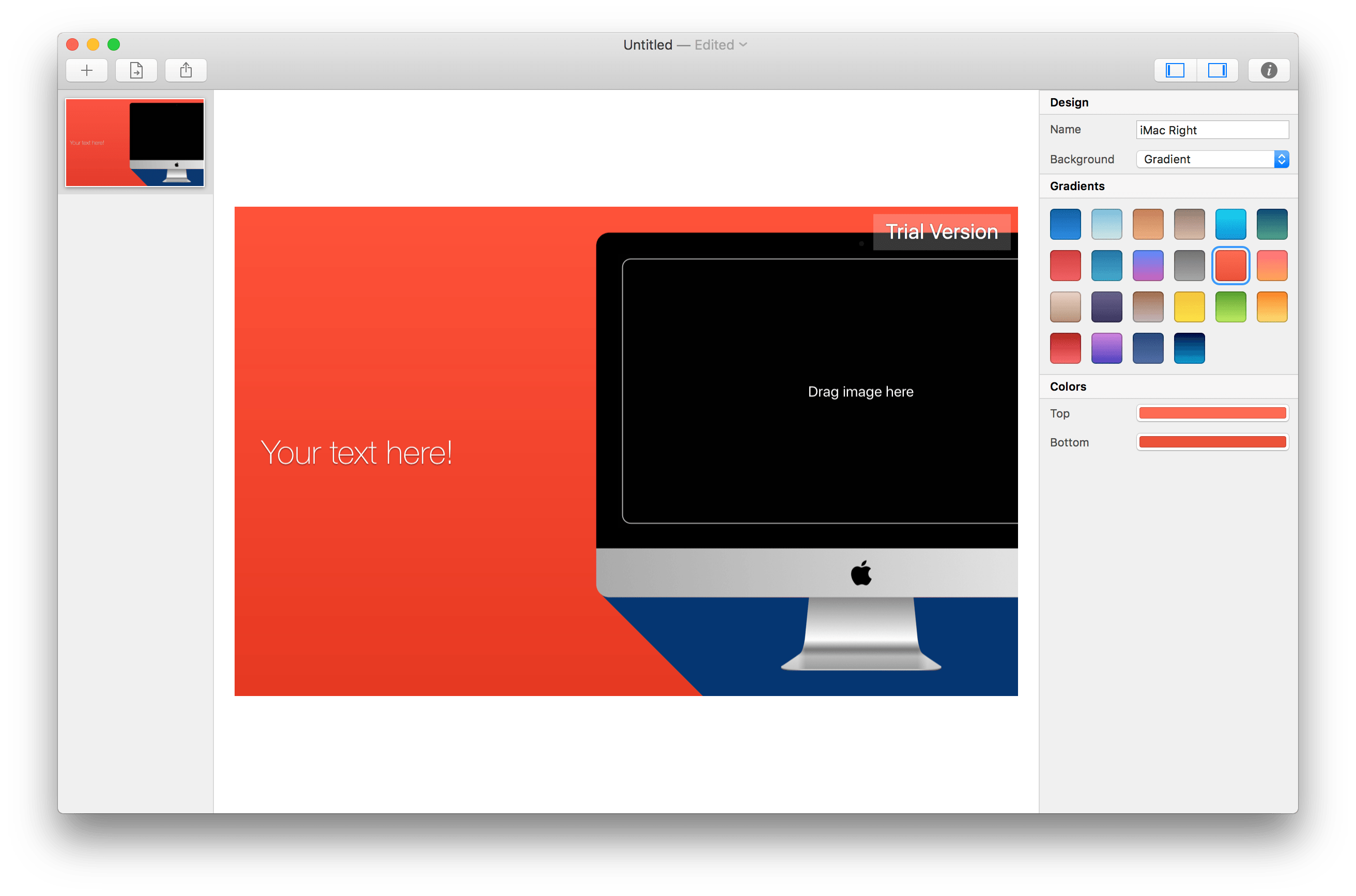Click the 'Your text here!' caption
Viewport: 1356px width, 896px height.
click(x=357, y=453)
